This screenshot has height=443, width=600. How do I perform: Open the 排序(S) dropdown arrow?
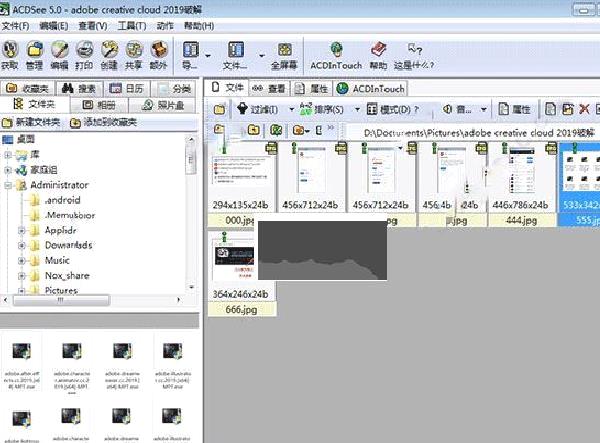[x=357, y=109]
